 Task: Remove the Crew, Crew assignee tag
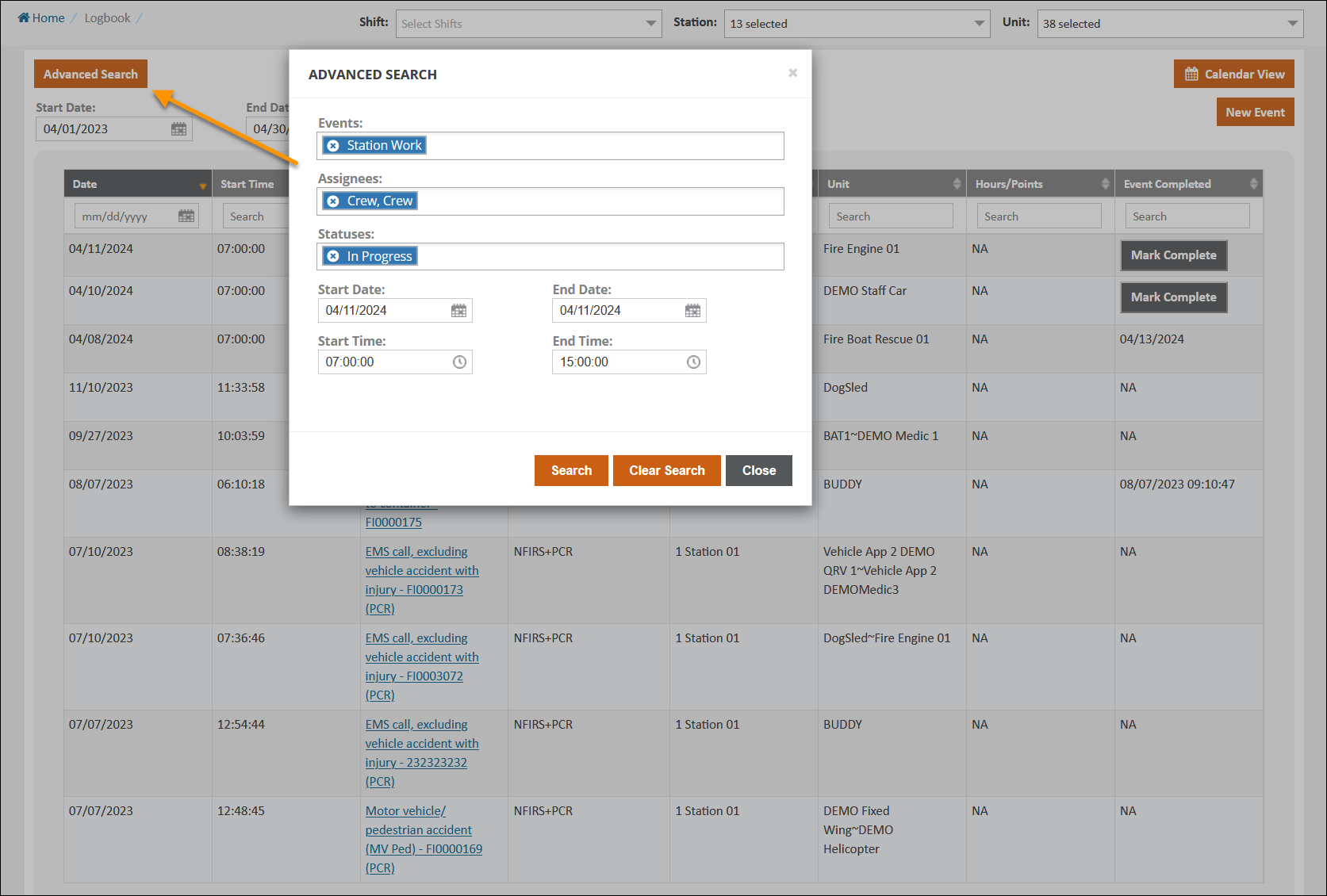point(333,201)
